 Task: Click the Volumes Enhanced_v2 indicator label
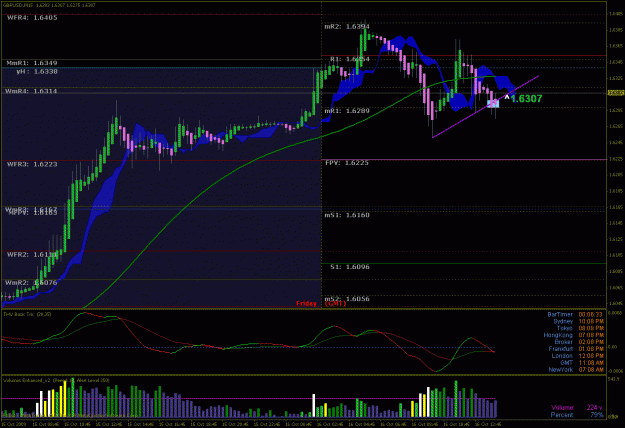tap(56, 381)
